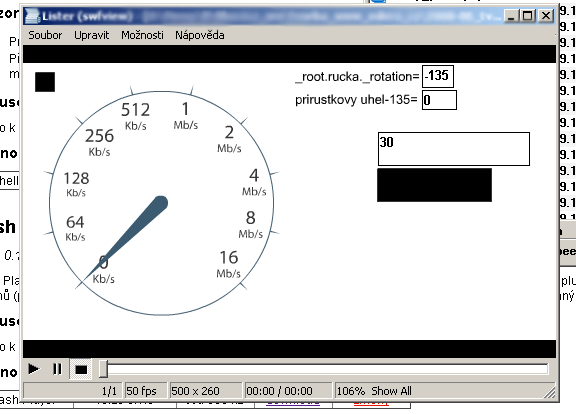This screenshot has height=414, width=576.
Task: Click the prirustkovy uhel-135 value field
Action: (439, 100)
